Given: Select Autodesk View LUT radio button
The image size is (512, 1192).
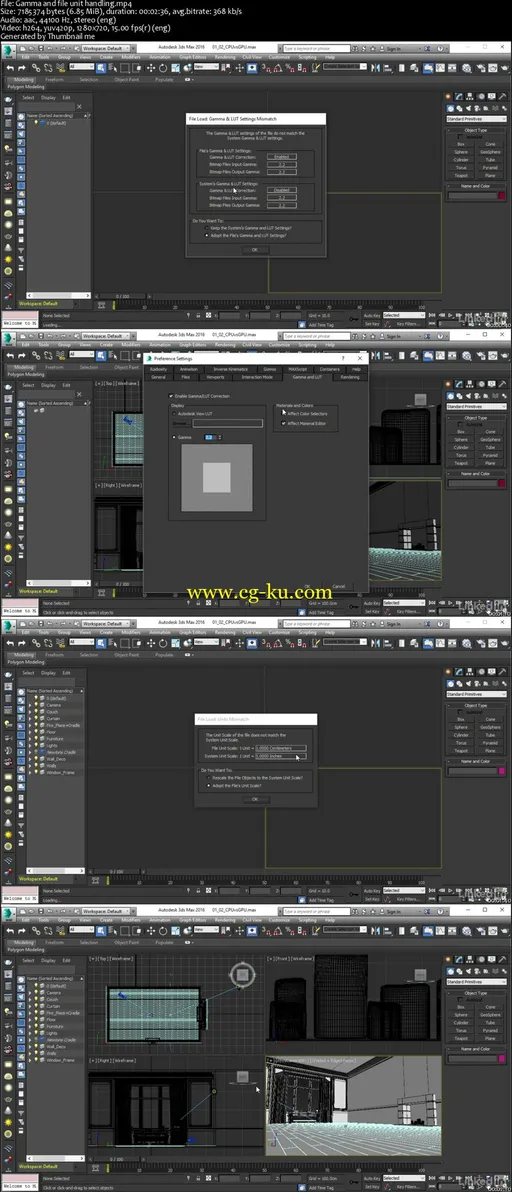Looking at the screenshot, I should (175, 414).
